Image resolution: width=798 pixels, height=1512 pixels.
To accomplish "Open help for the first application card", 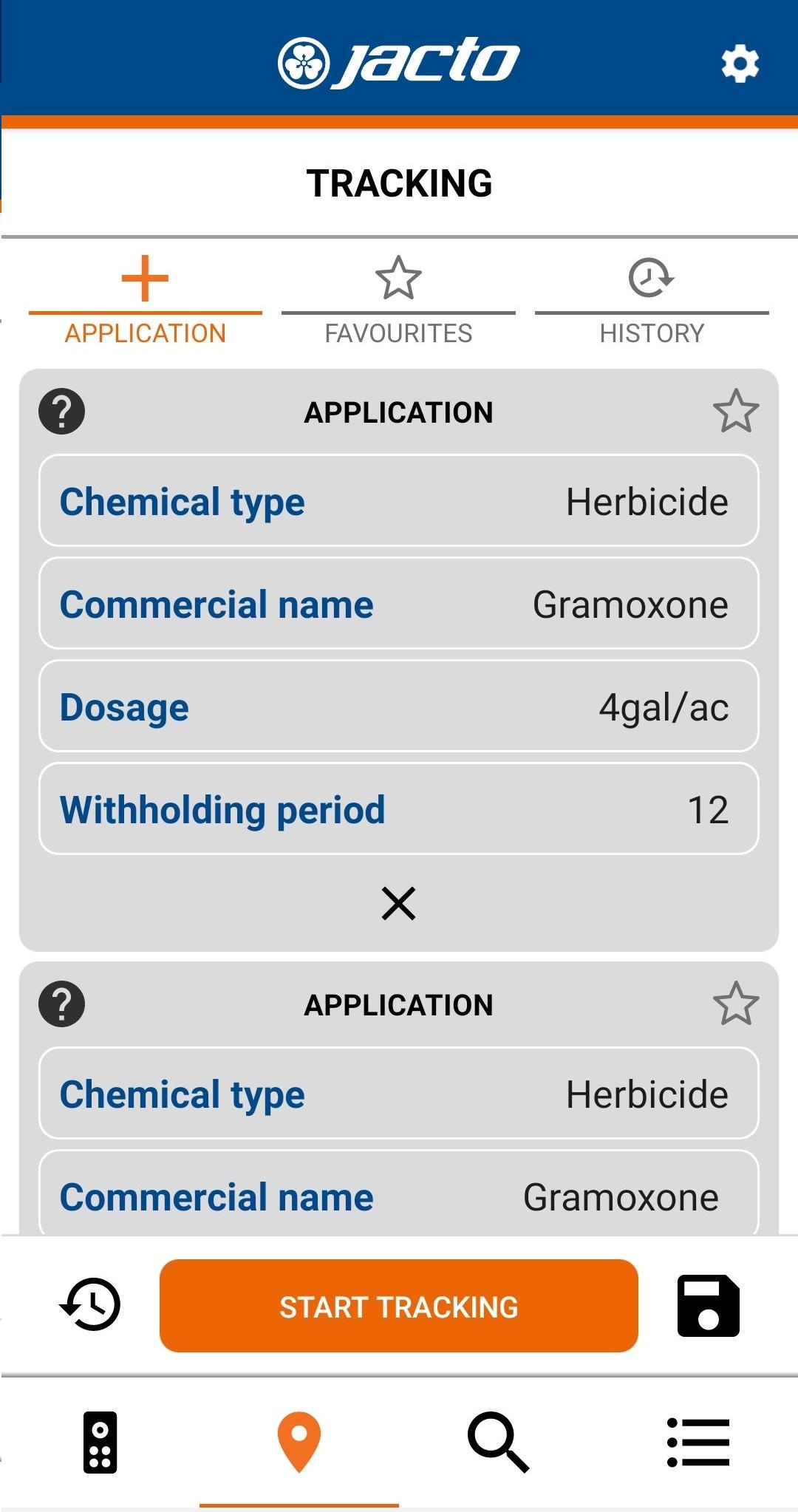I will coord(61,412).
